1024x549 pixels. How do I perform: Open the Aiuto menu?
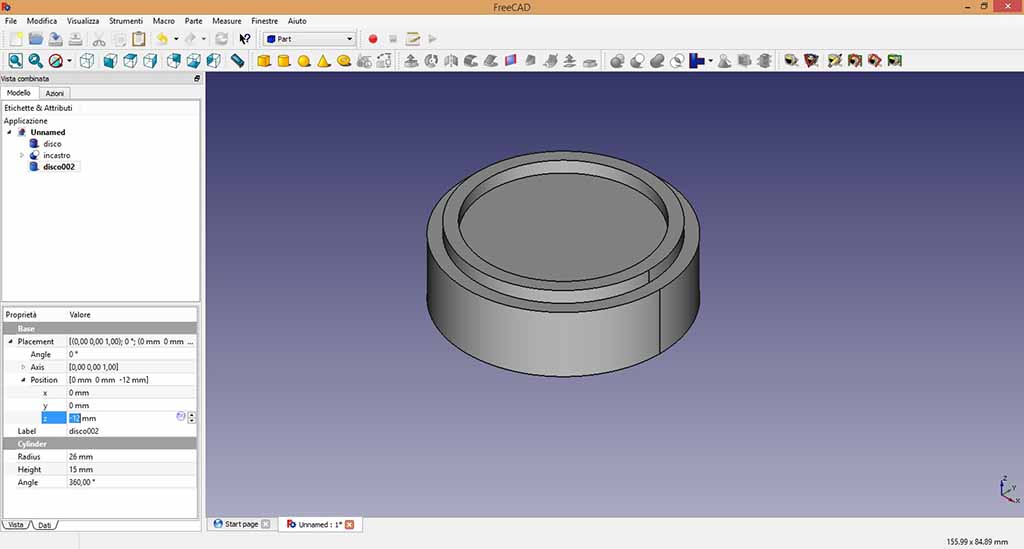click(x=297, y=21)
